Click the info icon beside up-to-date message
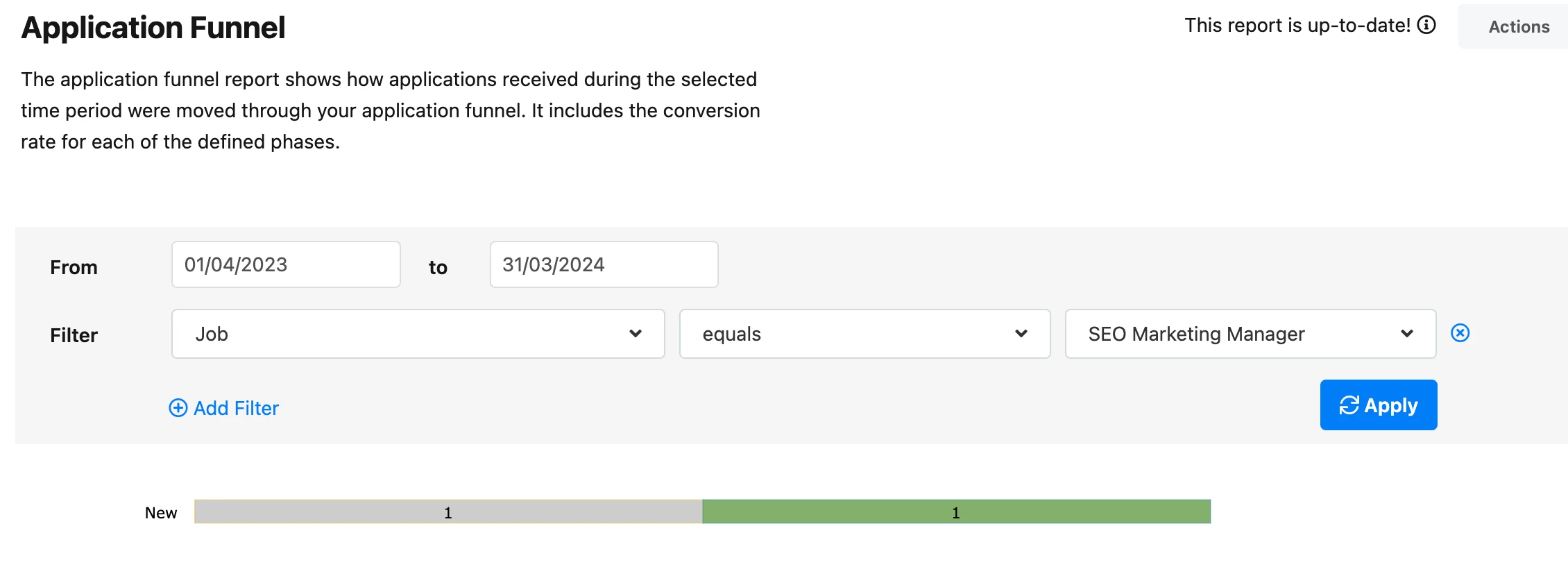This screenshot has height=576, width=1568. tap(1426, 25)
